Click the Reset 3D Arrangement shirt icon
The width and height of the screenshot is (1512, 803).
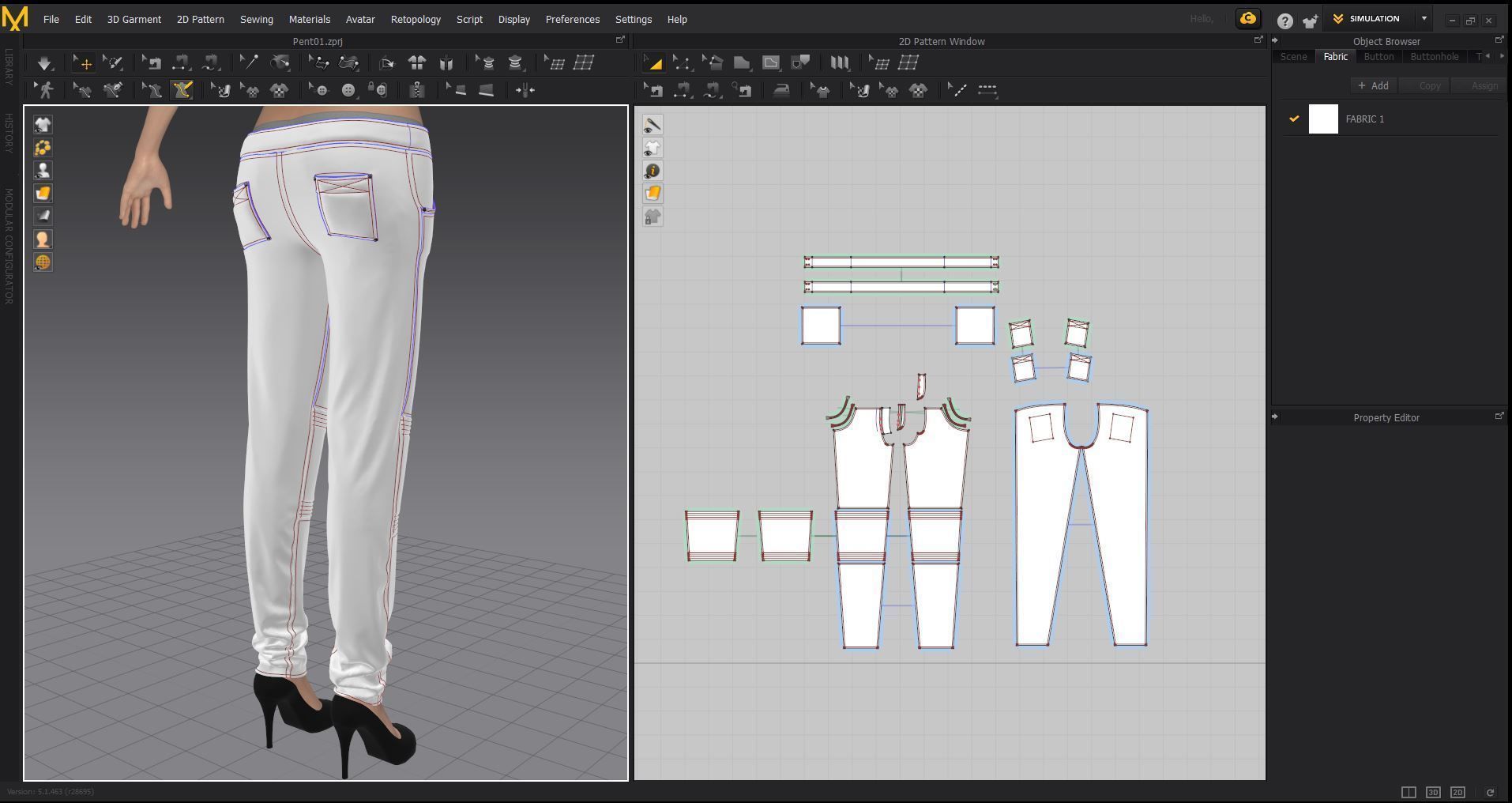coord(417,63)
